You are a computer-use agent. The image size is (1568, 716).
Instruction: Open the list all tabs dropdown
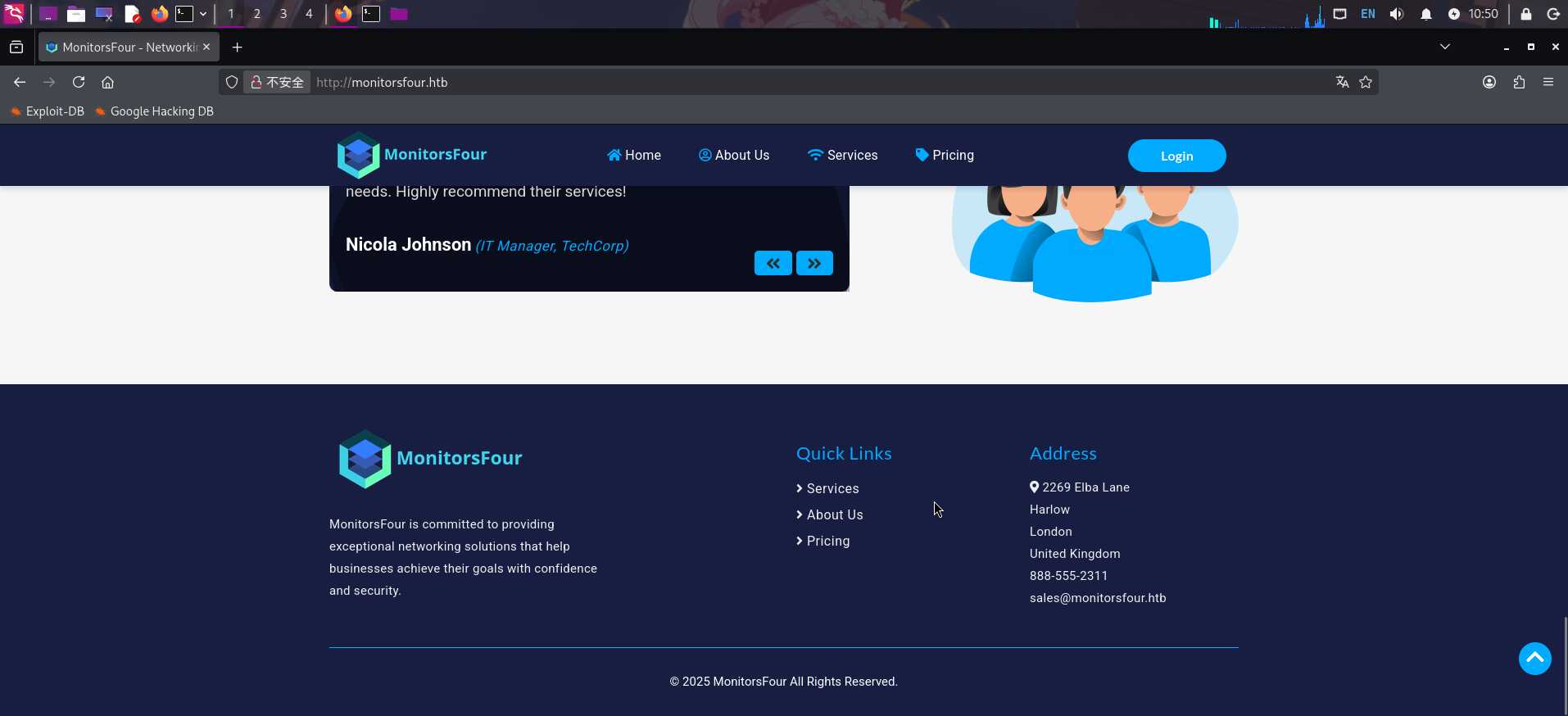coord(1445,48)
